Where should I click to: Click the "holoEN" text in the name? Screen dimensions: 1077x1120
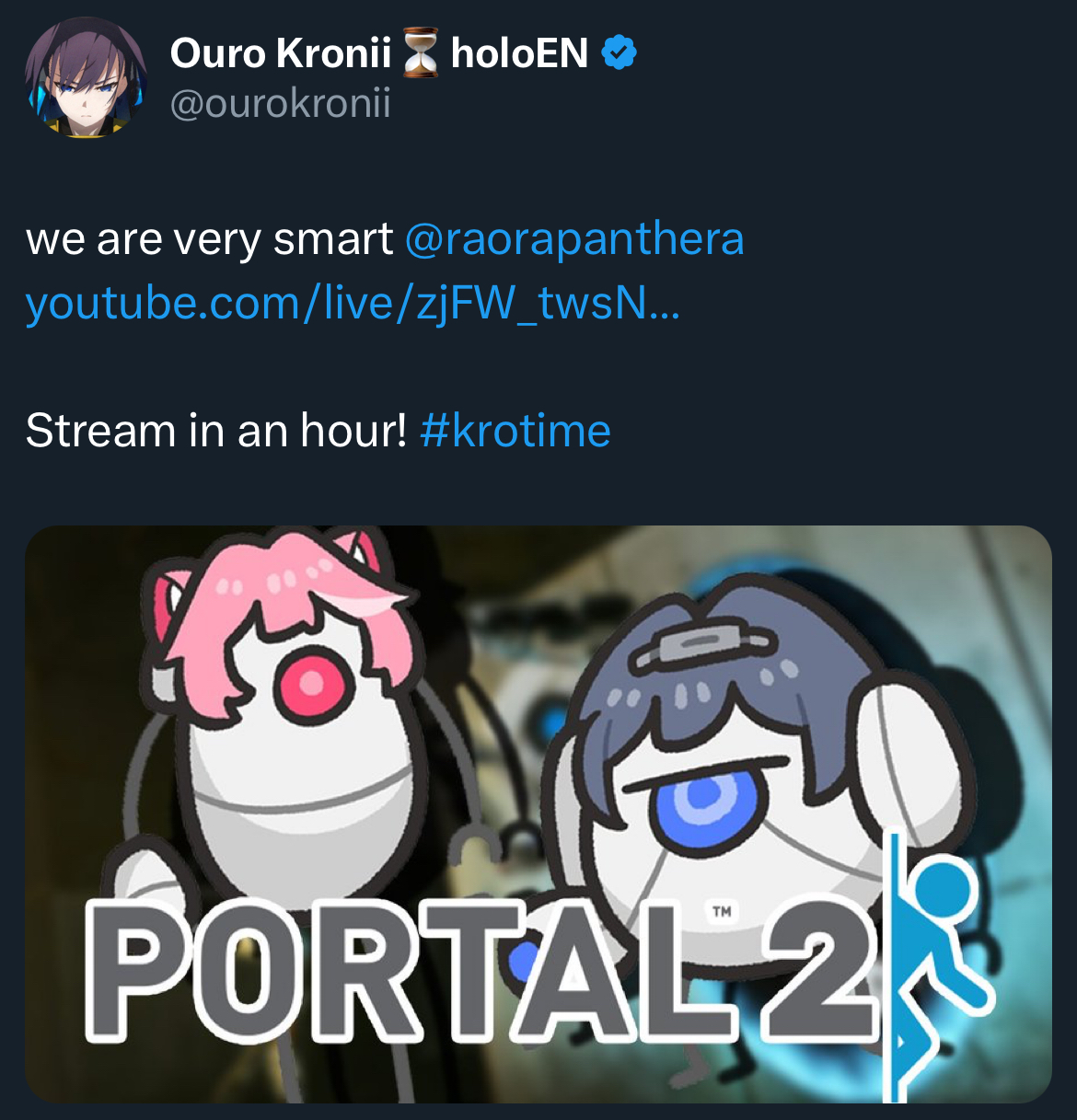click(x=519, y=53)
